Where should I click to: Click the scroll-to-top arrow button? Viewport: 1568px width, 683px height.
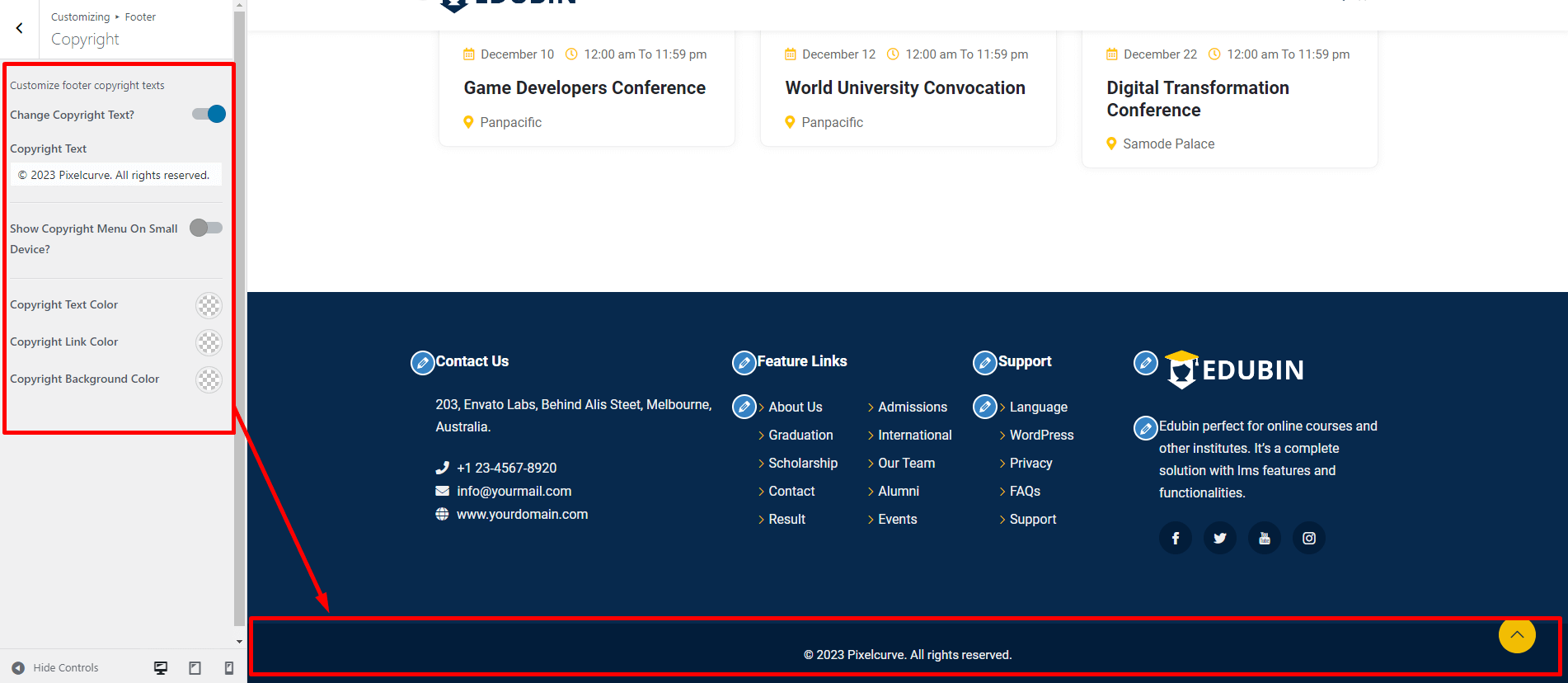1516,635
